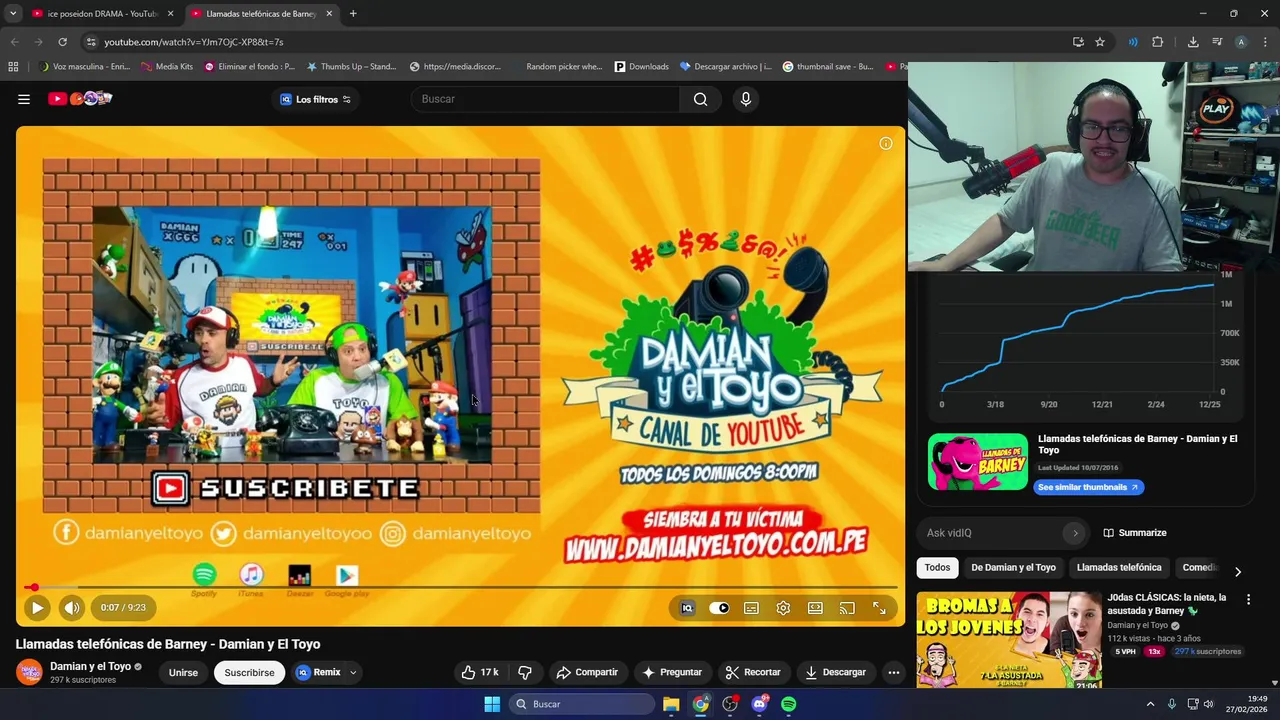This screenshot has height=720, width=1280.
Task: Select De Damian y el Toyo chip
Action: [1013, 567]
